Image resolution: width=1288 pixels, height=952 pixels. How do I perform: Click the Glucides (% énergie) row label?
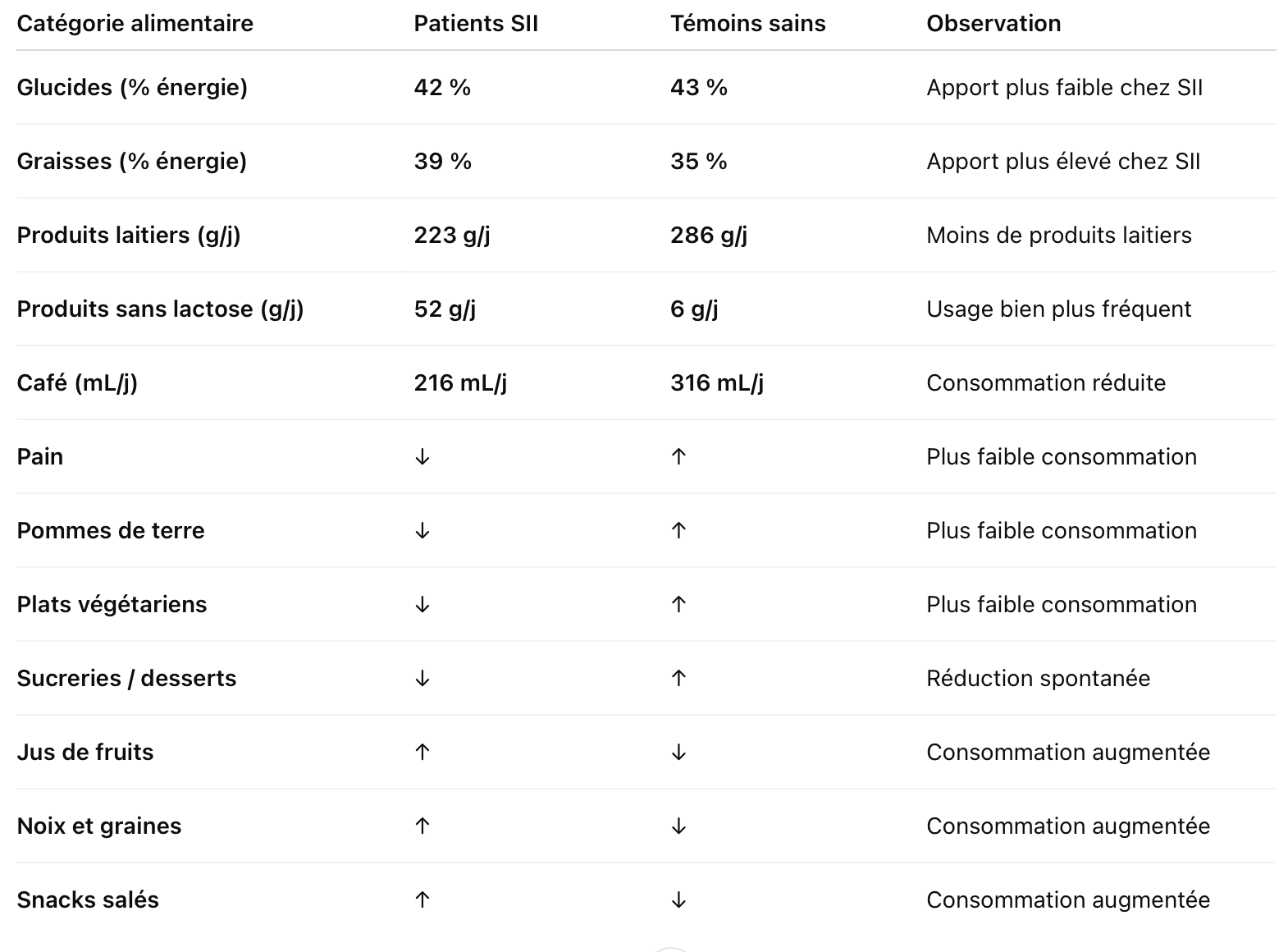132,88
